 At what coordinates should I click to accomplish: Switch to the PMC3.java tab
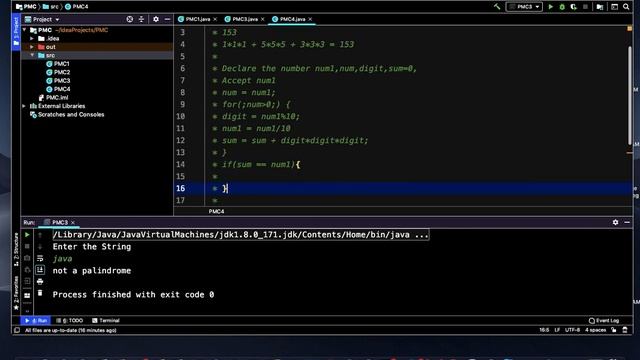click(x=241, y=19)
